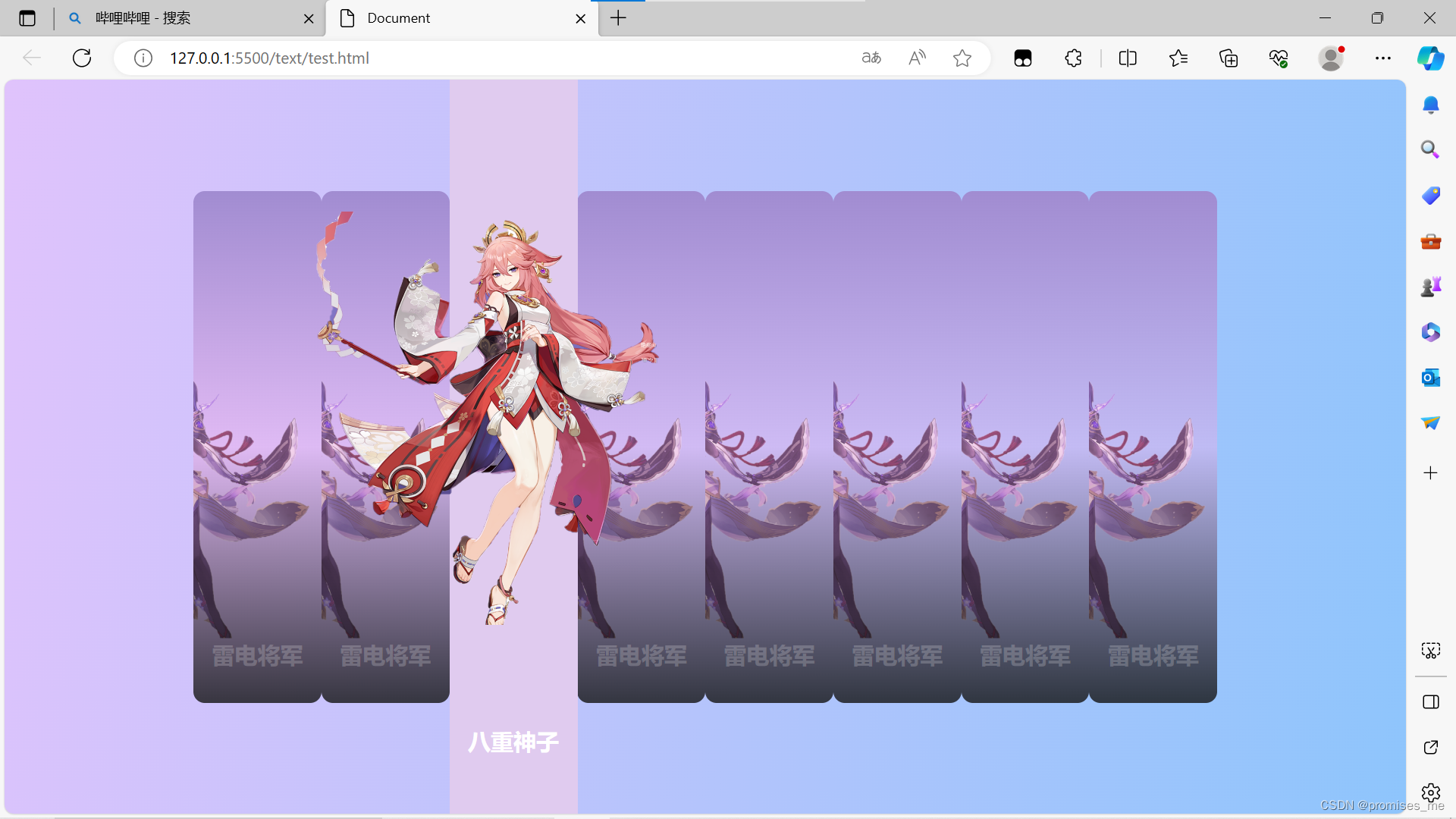Image resolution: width=1456 pixels, height=819 pixels.
Task: Go back to the previous page
Action: (32, 58)
